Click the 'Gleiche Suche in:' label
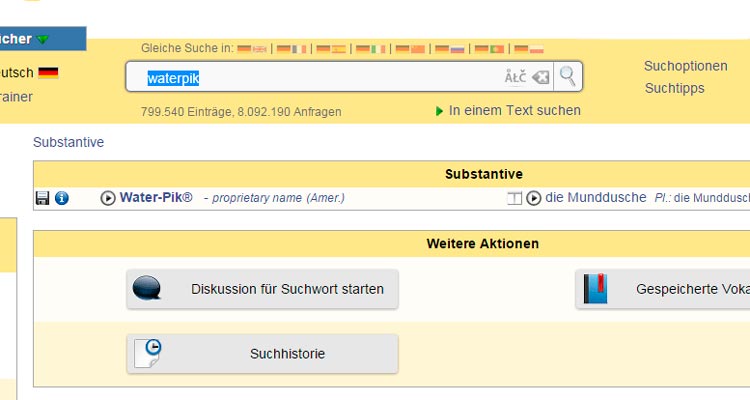This screenshot has width=750, height=400. coord(187,48)
